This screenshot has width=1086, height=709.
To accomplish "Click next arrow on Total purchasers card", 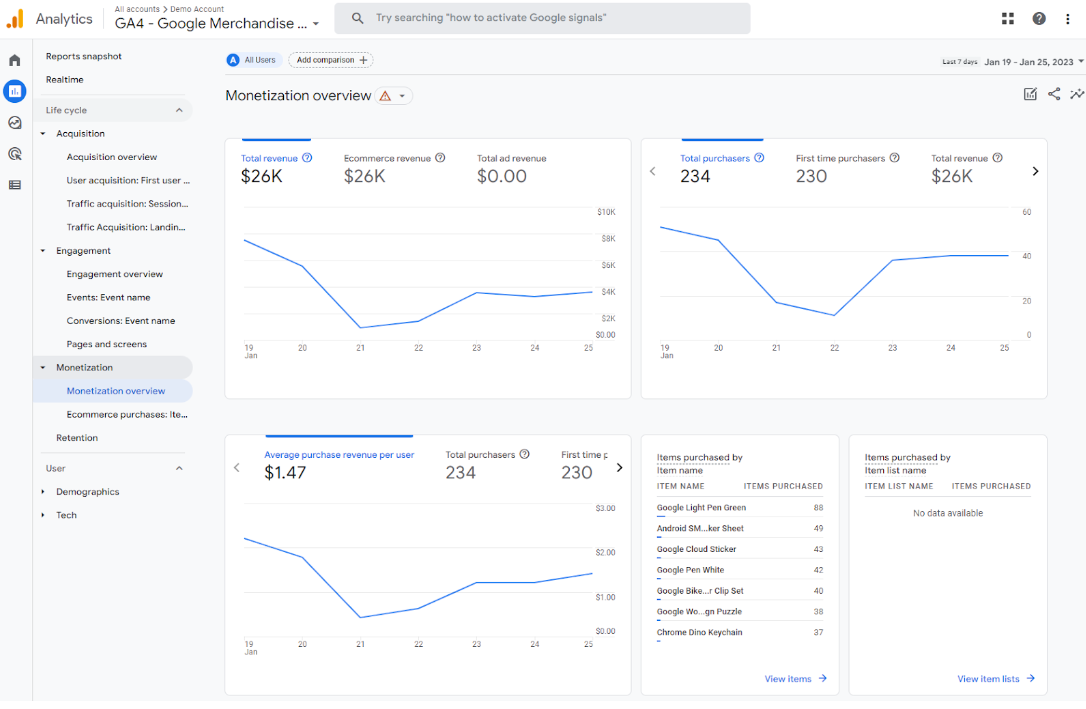I will (1035, 171).
